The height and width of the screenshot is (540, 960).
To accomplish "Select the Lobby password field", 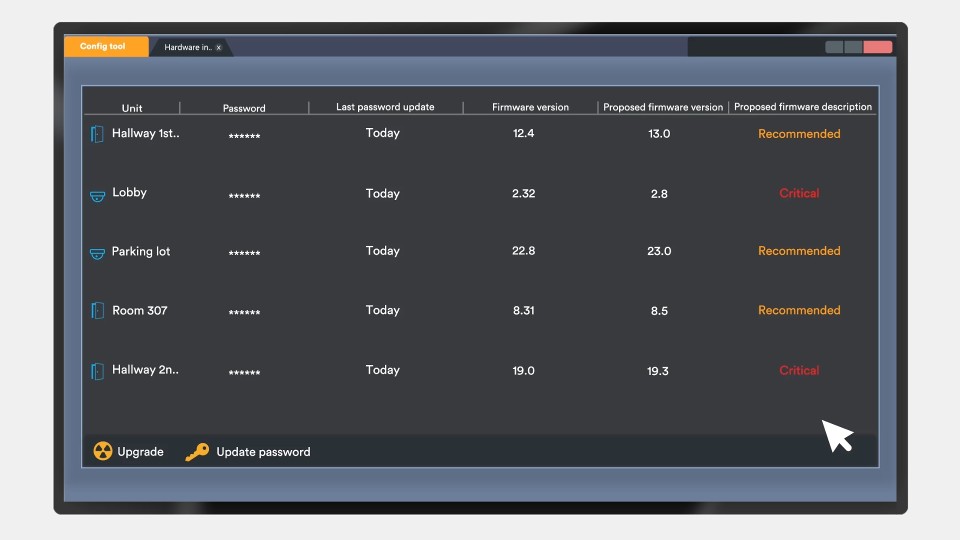I will (x=244, y=196).
